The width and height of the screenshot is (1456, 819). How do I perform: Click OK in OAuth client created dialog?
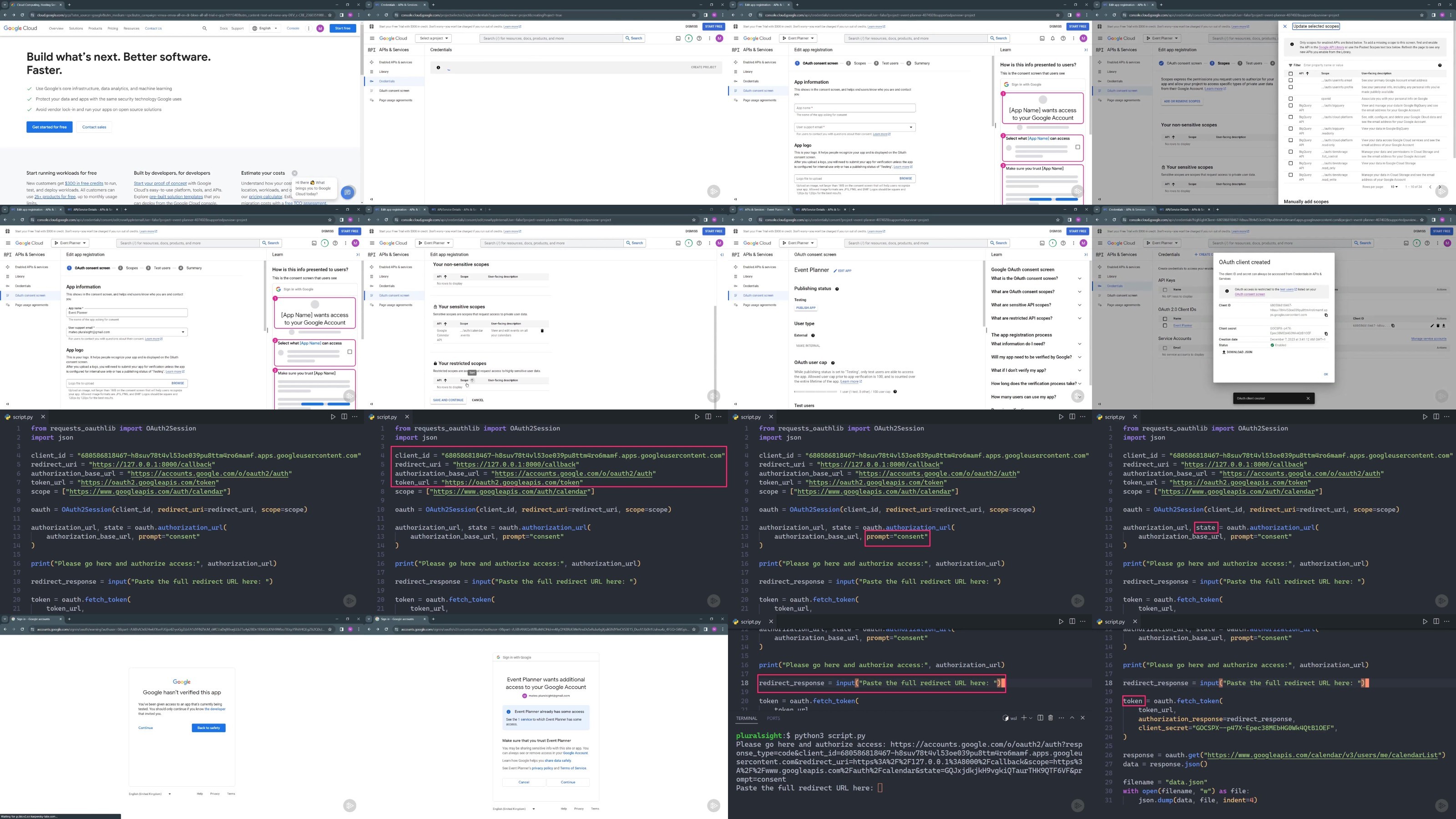tap(1325, 374)
